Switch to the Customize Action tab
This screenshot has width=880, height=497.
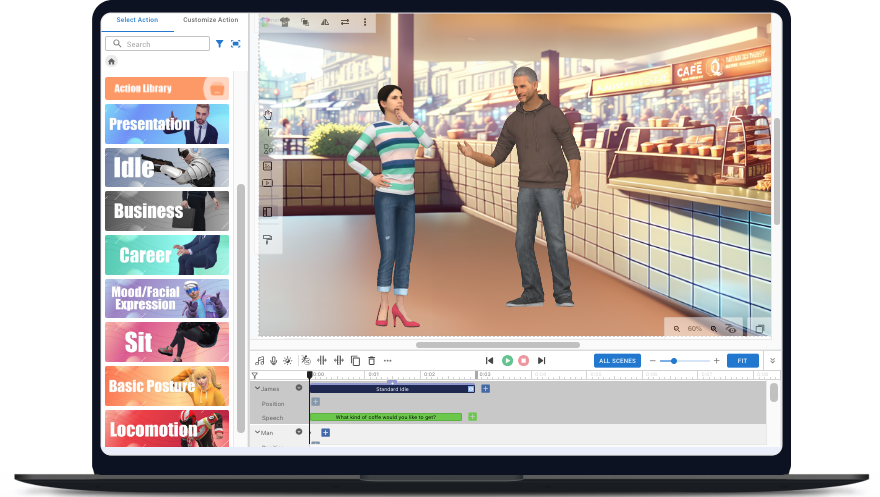(211, 20)
